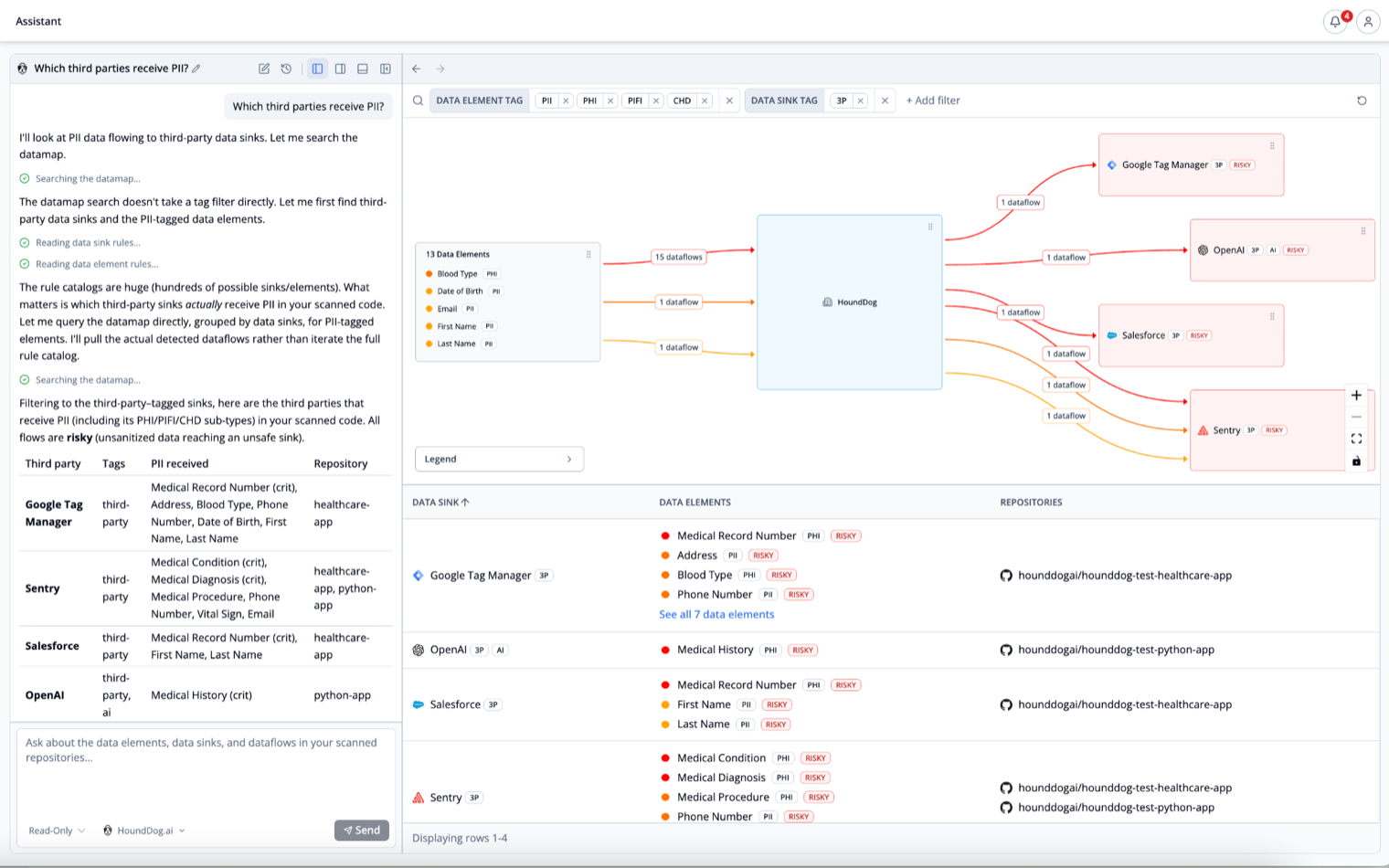Image resolution: width=1389 pixels, height=868 pixels.
Task: Open OpenAI table row
Action: click(x=891, y=651)
